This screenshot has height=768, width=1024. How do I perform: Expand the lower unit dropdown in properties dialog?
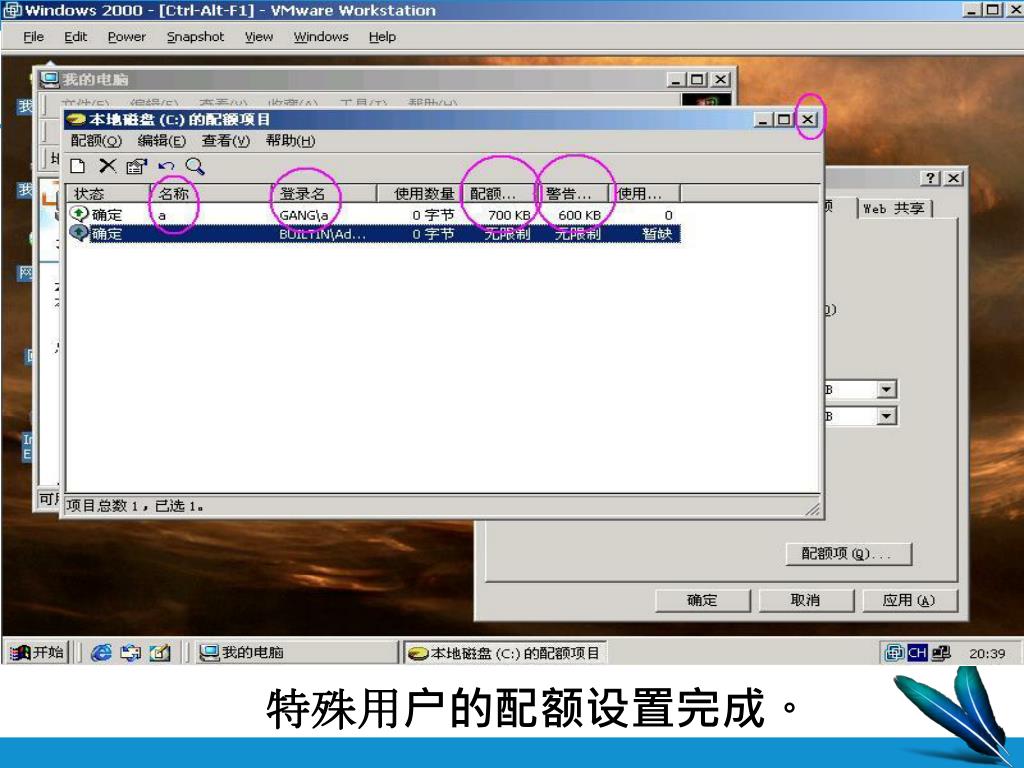pos(886,416)
